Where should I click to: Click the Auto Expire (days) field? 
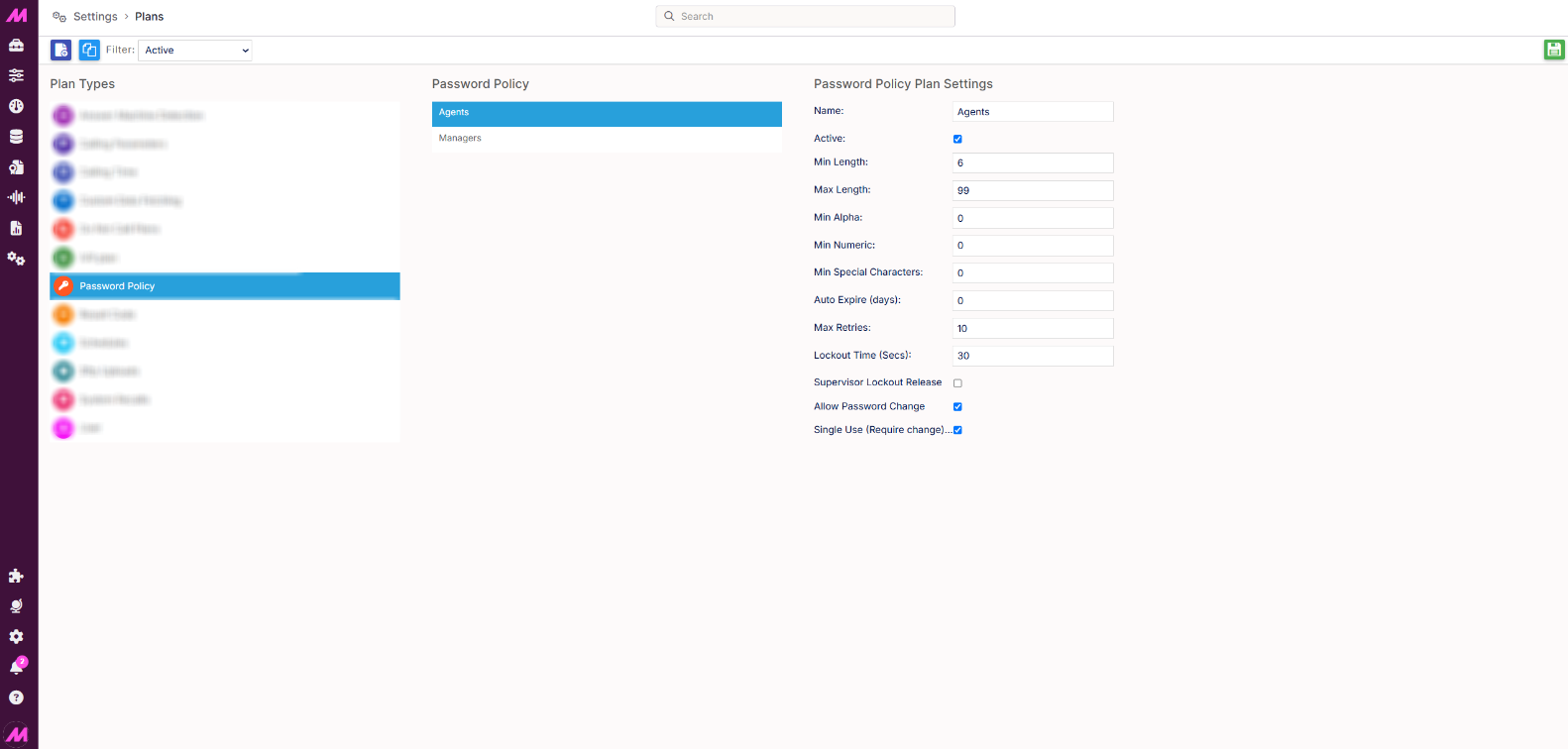click(x=1033, y=300)
